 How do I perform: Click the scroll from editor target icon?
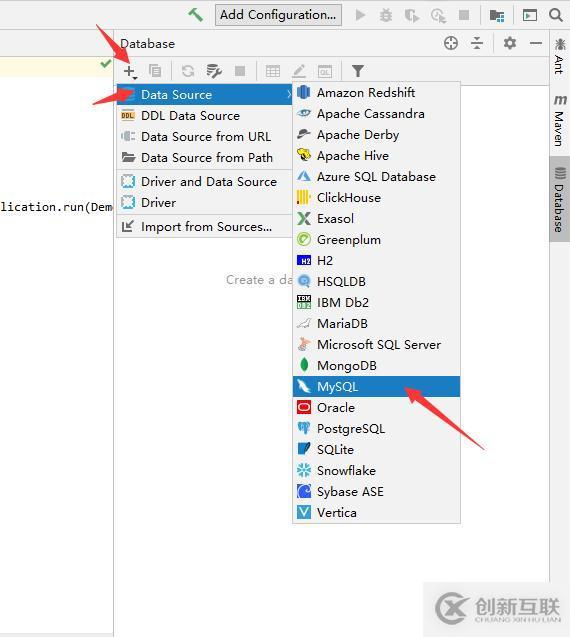coord(451,43)
